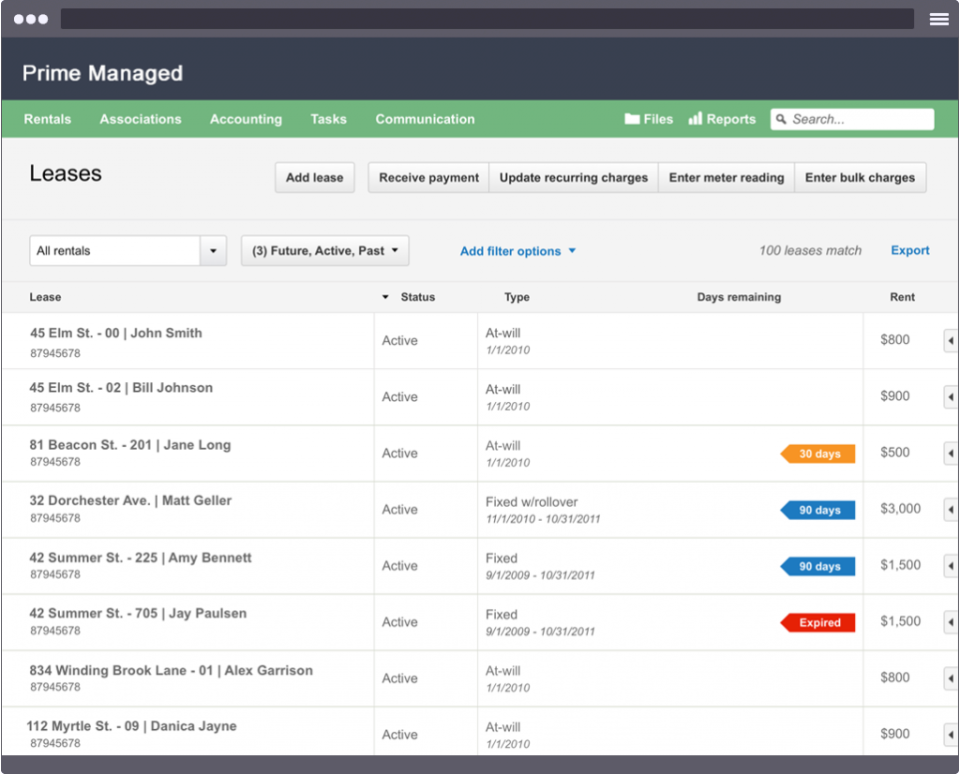Open the Rentals menu

48,119
